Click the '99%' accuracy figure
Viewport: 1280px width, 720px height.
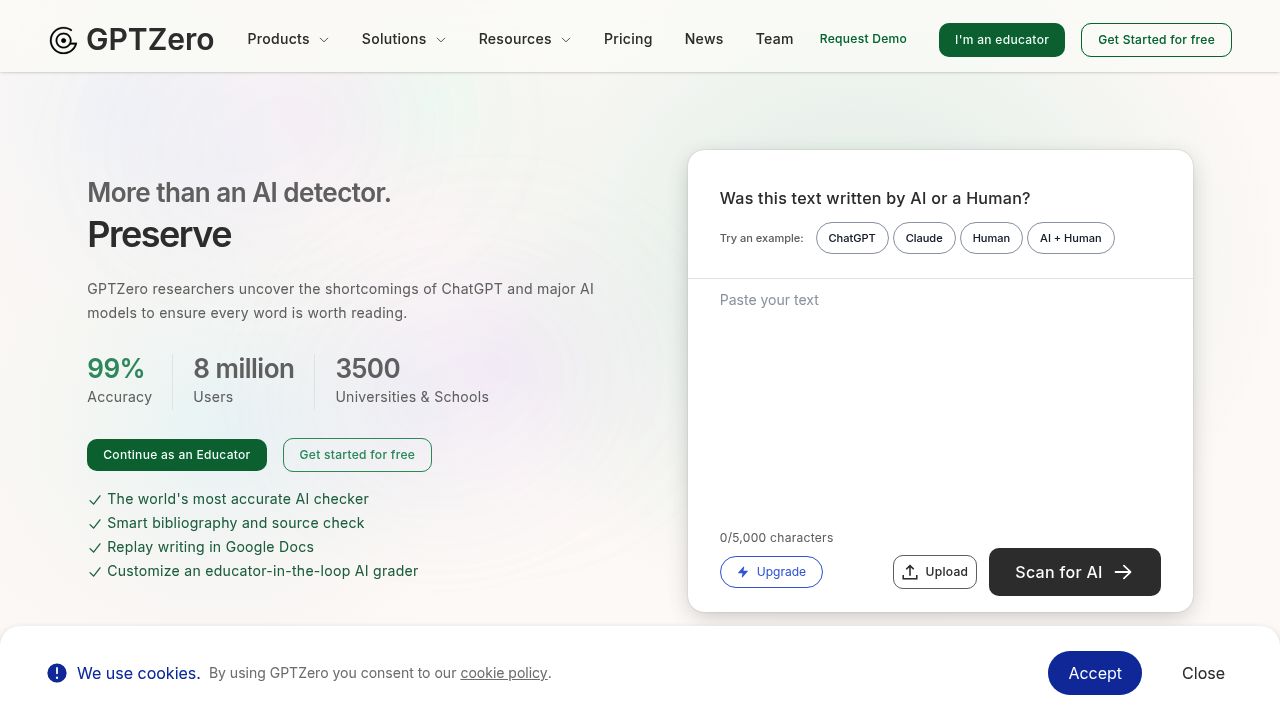[116, 368]
